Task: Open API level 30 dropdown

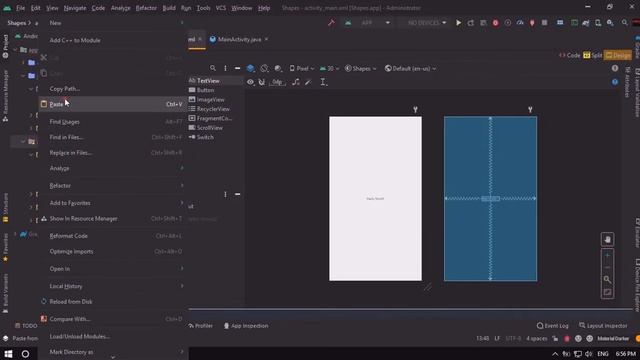Action: [x=329, y=69]
